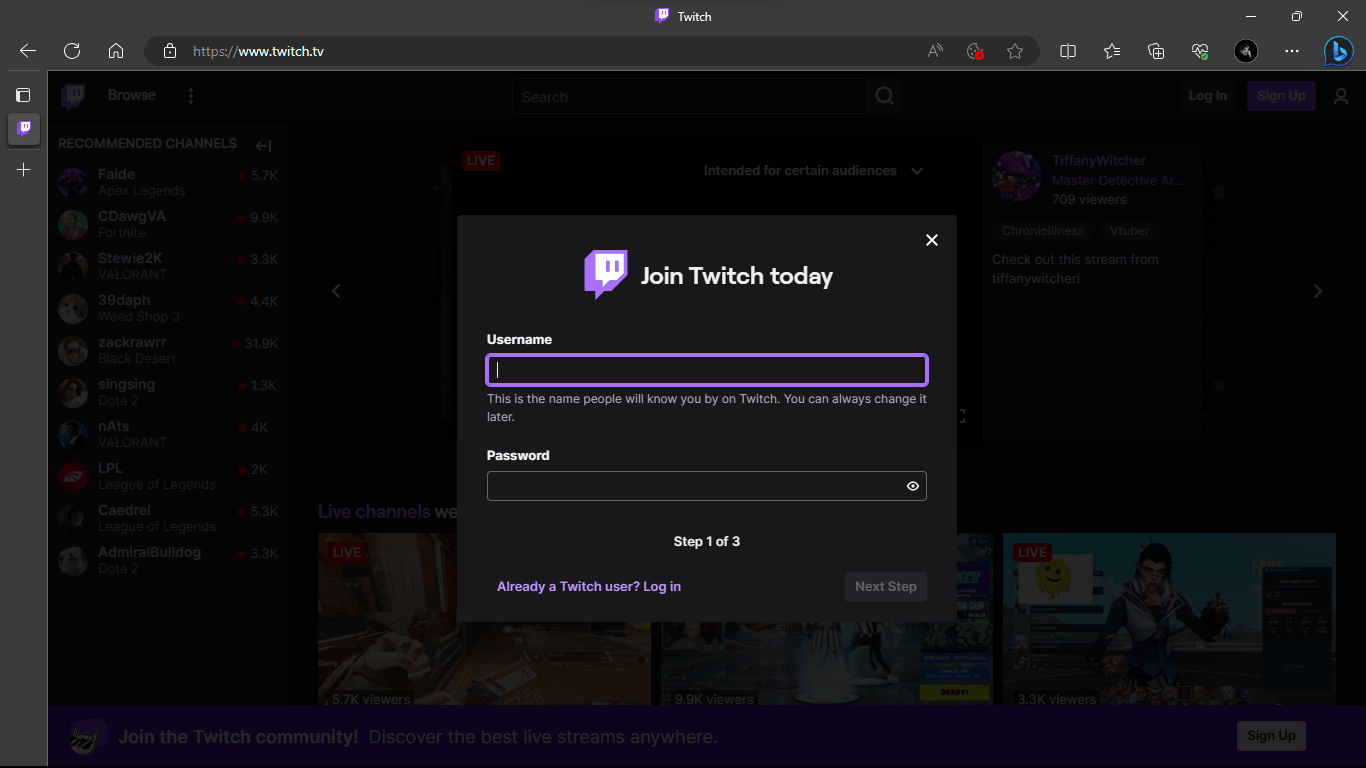Open the zackrawrr Black Desert channel
Screen dimensions: 1366x768
pyautogui.click(x=168, y=350)
